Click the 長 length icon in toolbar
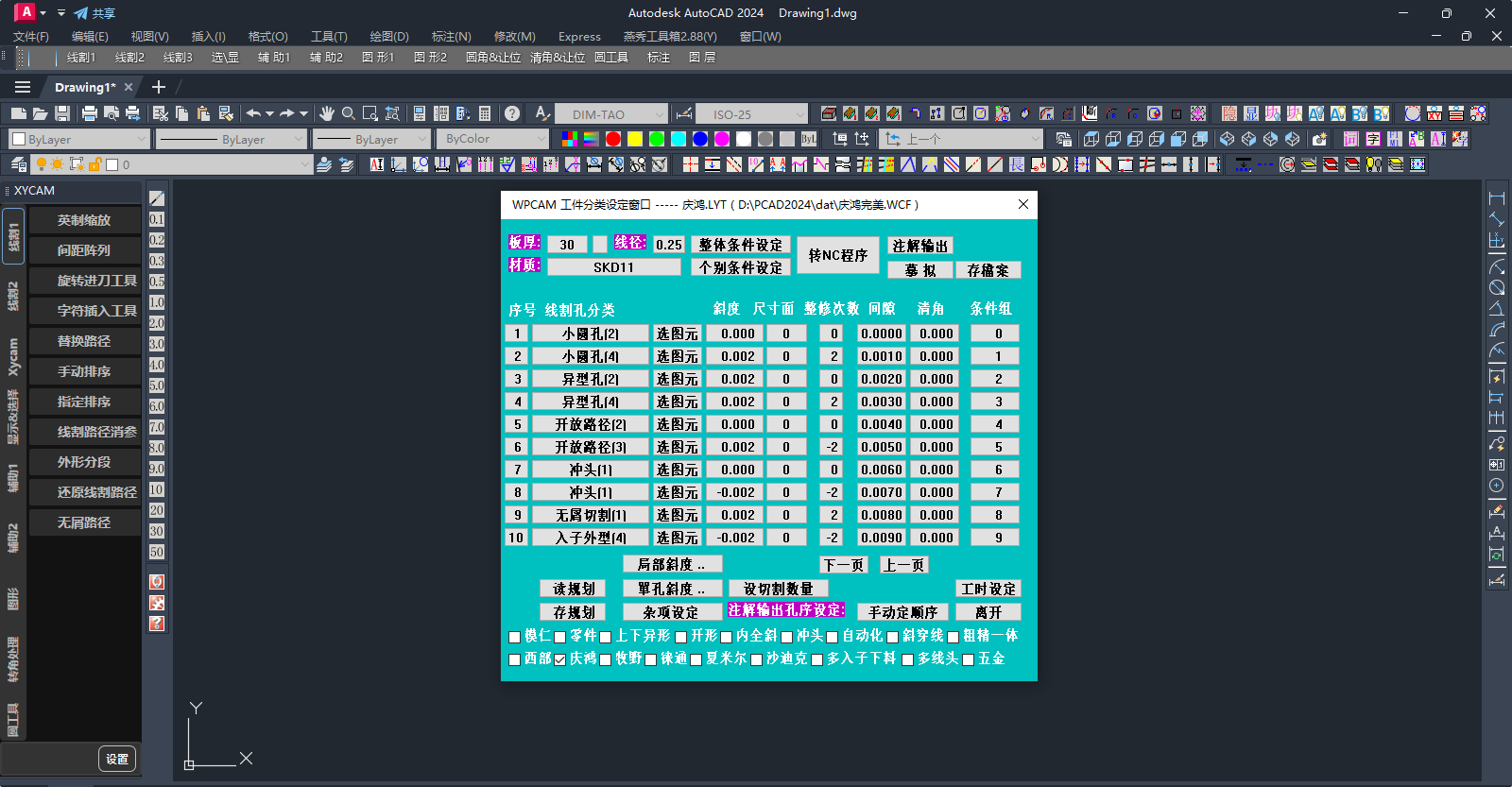This screenshot has width=1512, height=787. [x=1017, y=164]
